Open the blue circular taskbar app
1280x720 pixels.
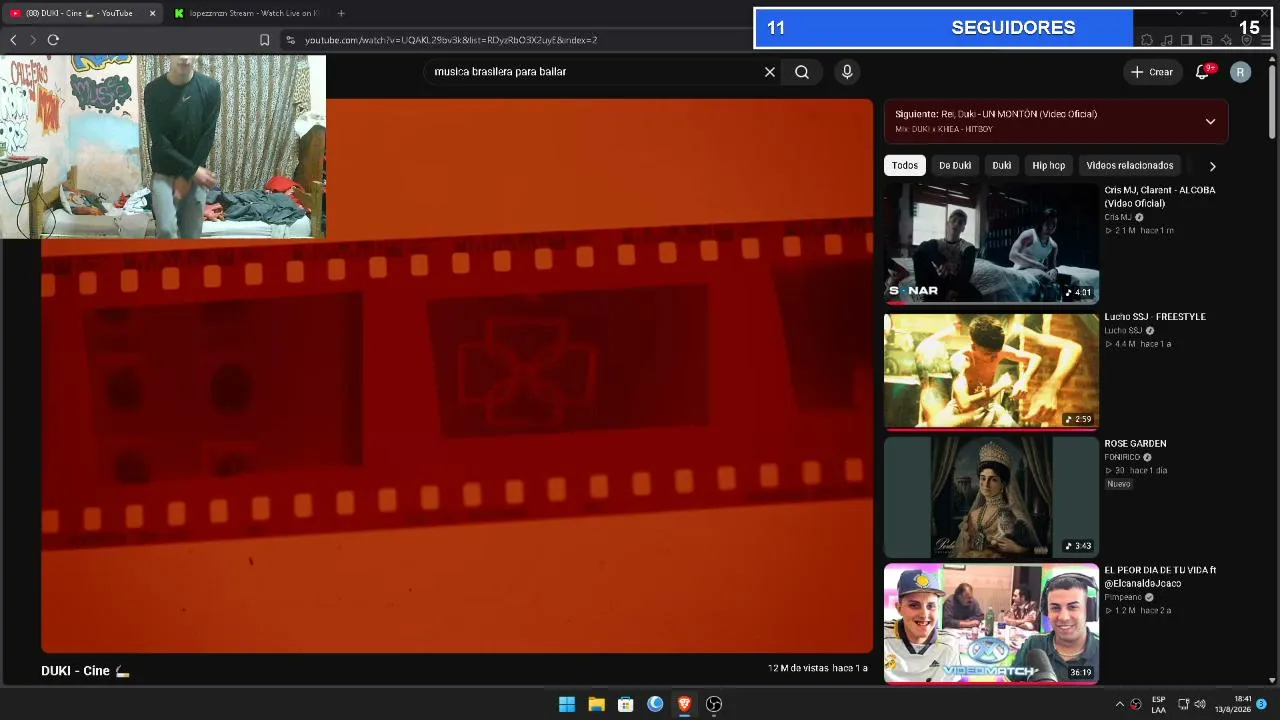655,704
